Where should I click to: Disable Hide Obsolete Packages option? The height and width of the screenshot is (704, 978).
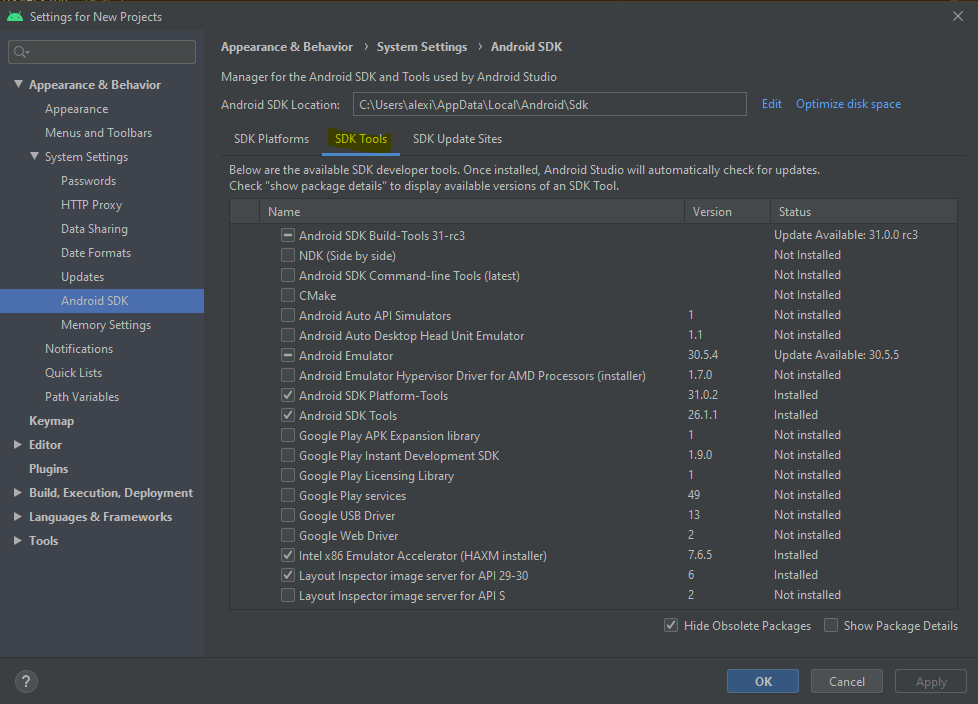click(671, 625)
